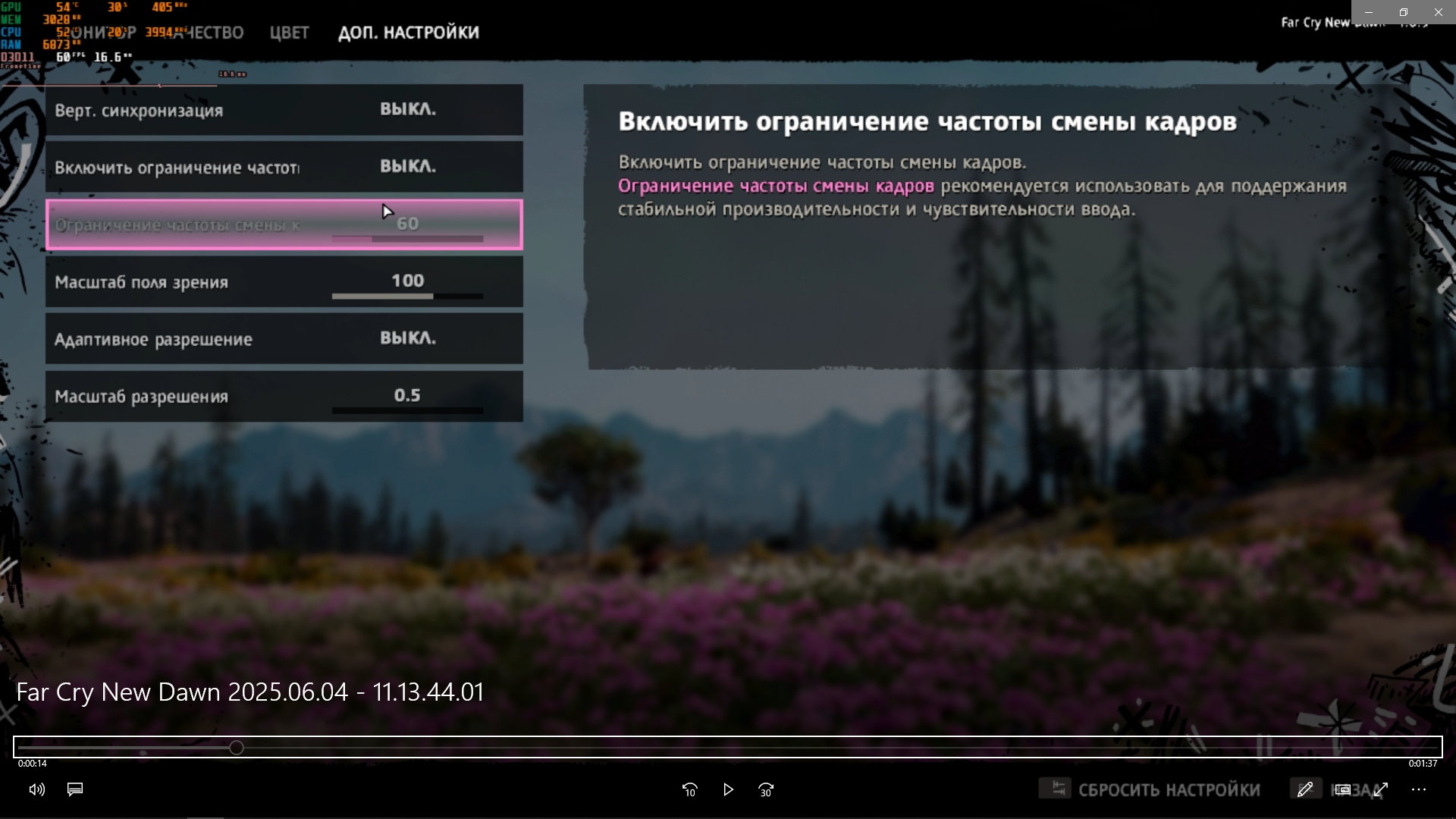Viewport: 1456px width, 819px height.
Task: Switch to mini view mode
Action: (x=1342, y=789)
